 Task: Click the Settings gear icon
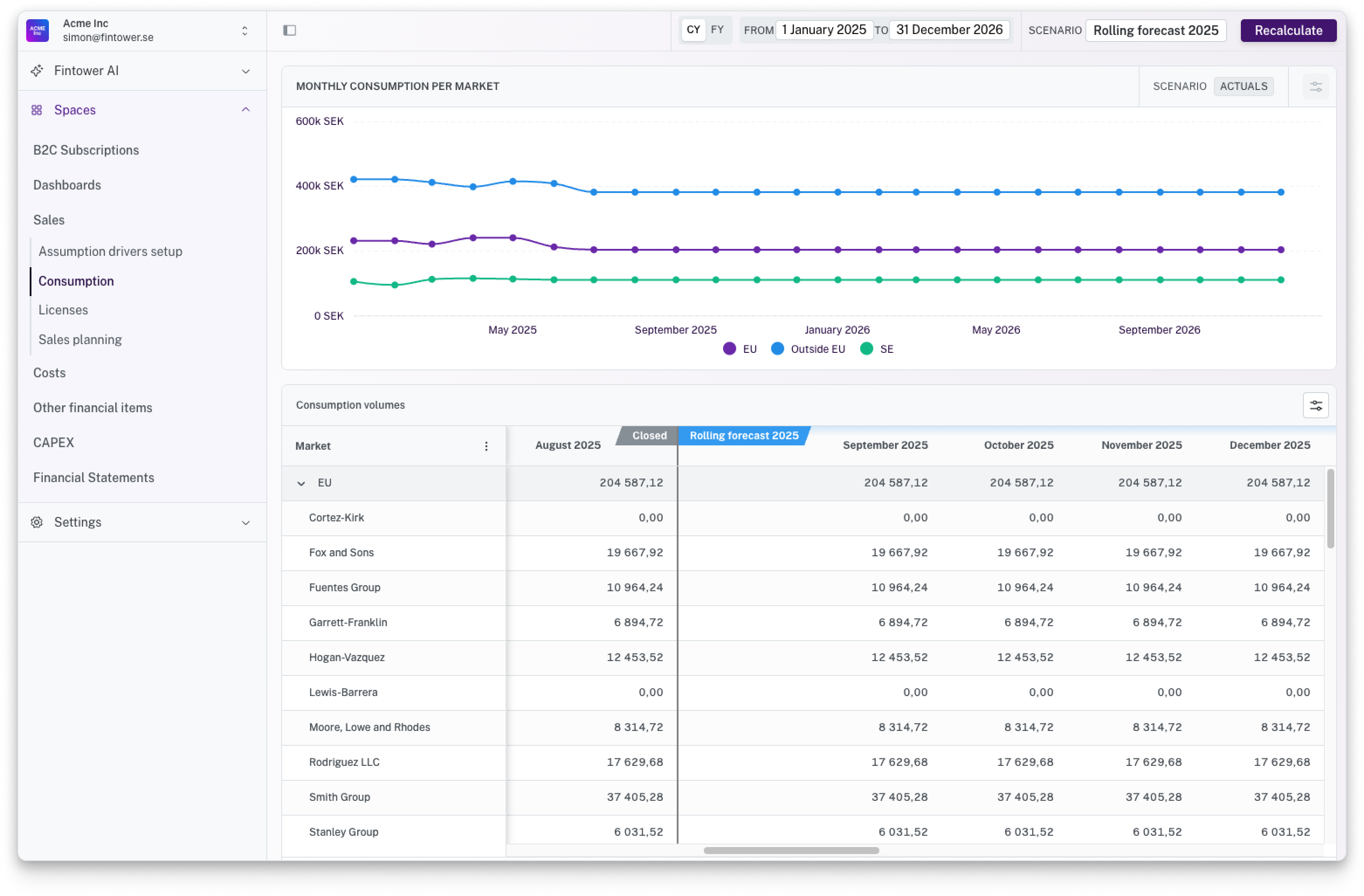coord(37,522)
